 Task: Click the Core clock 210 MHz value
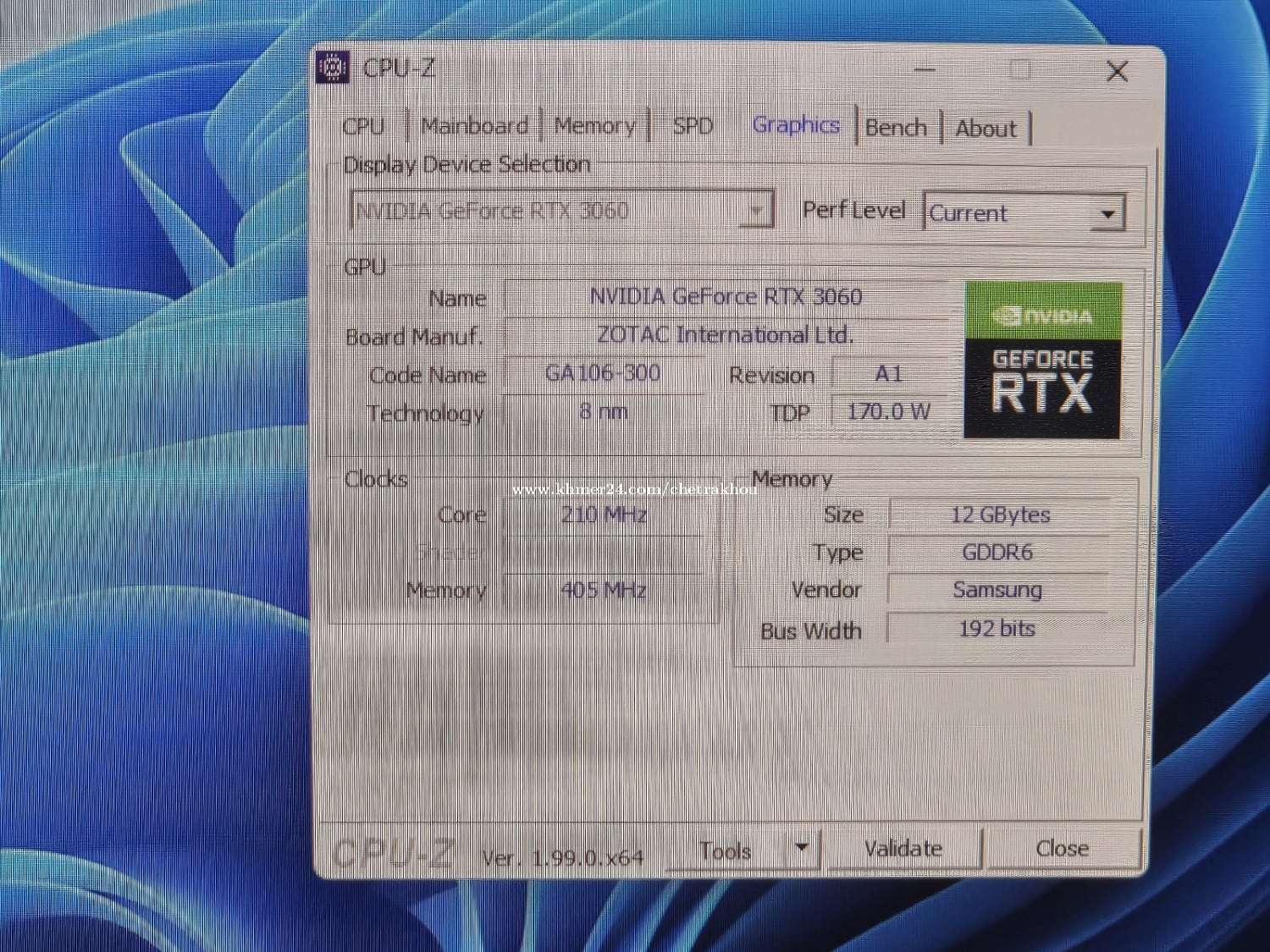pyautogui.click(x=604, y=515)
